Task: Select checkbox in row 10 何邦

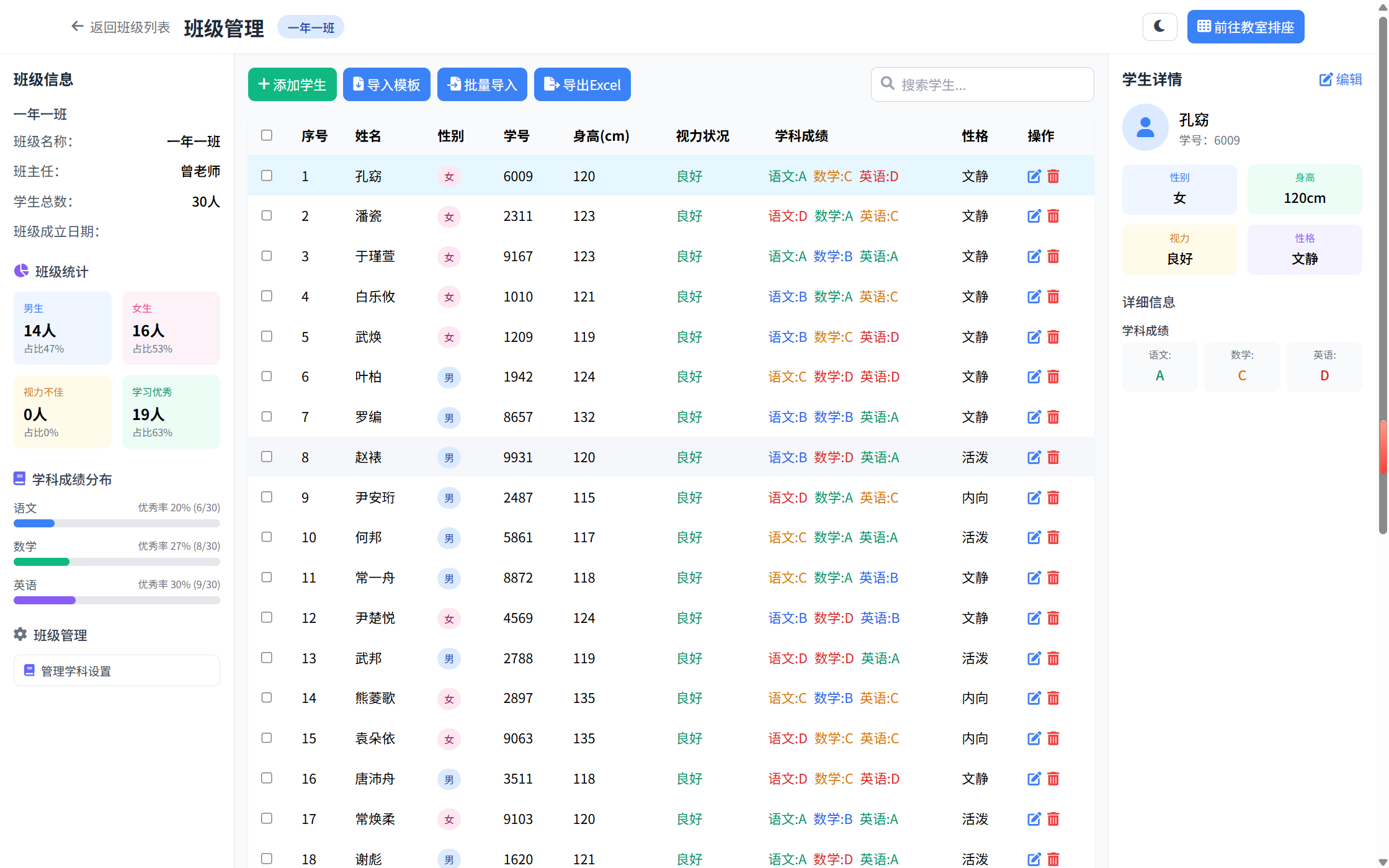Action: pos(267,537)
